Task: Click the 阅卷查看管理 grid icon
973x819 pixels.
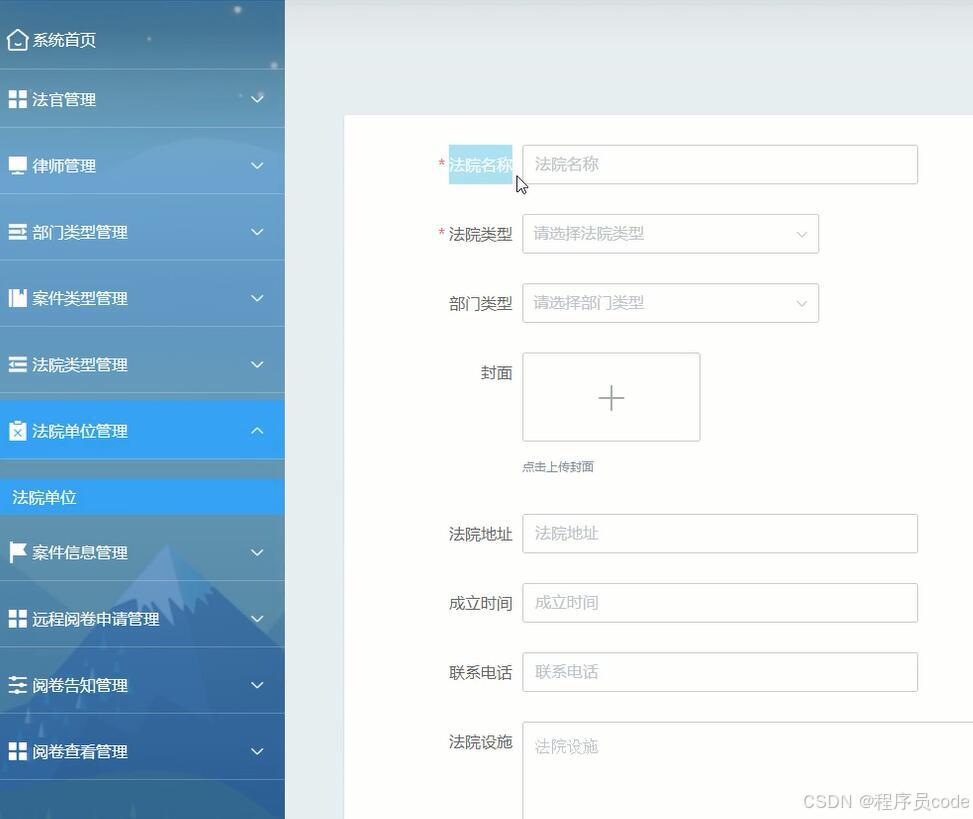Action: click(17, 750)
